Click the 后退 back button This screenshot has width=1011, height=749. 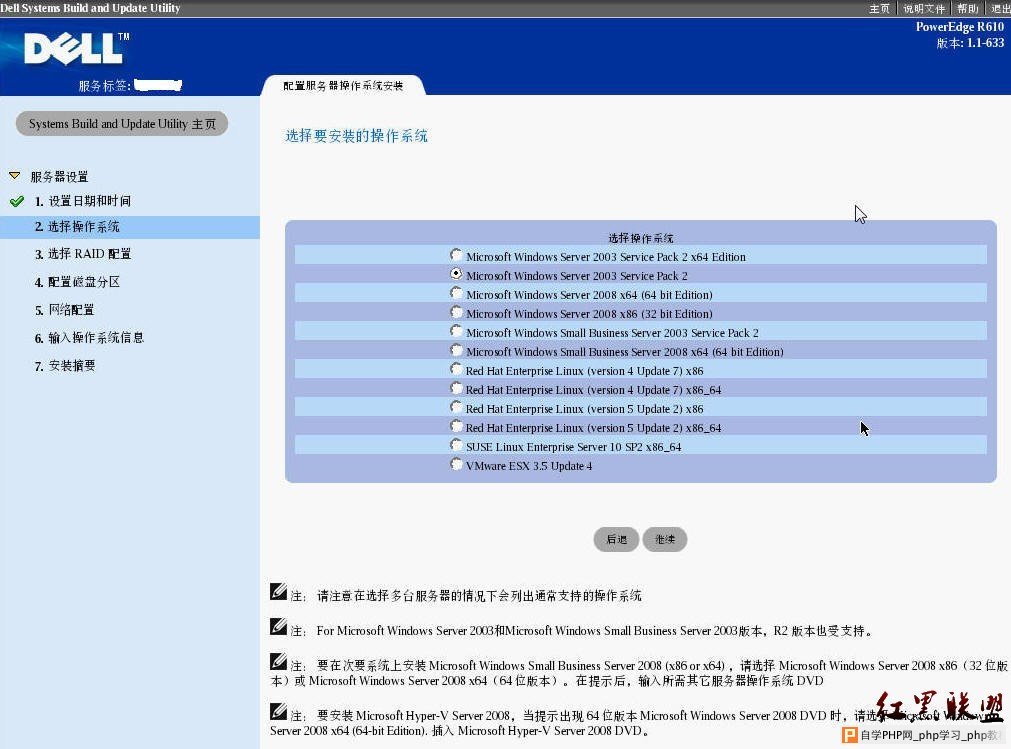(616, 540)
